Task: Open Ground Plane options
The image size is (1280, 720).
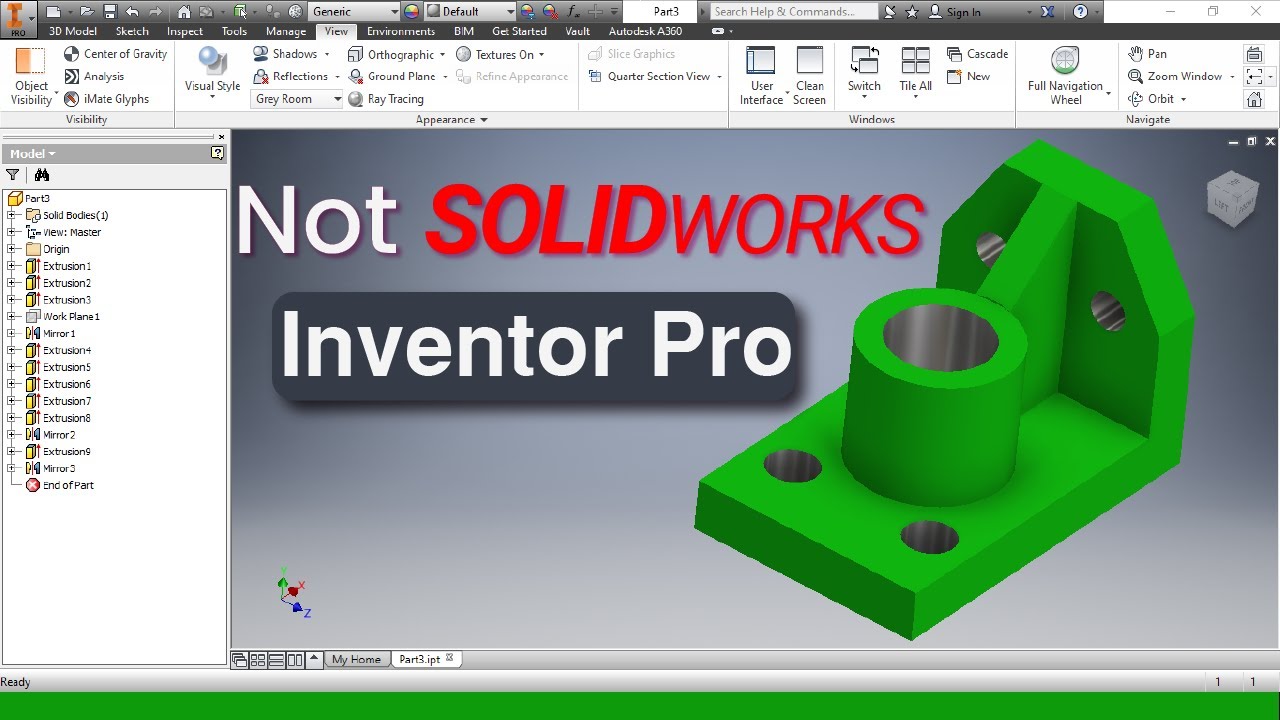Action: tap(397, 76)
